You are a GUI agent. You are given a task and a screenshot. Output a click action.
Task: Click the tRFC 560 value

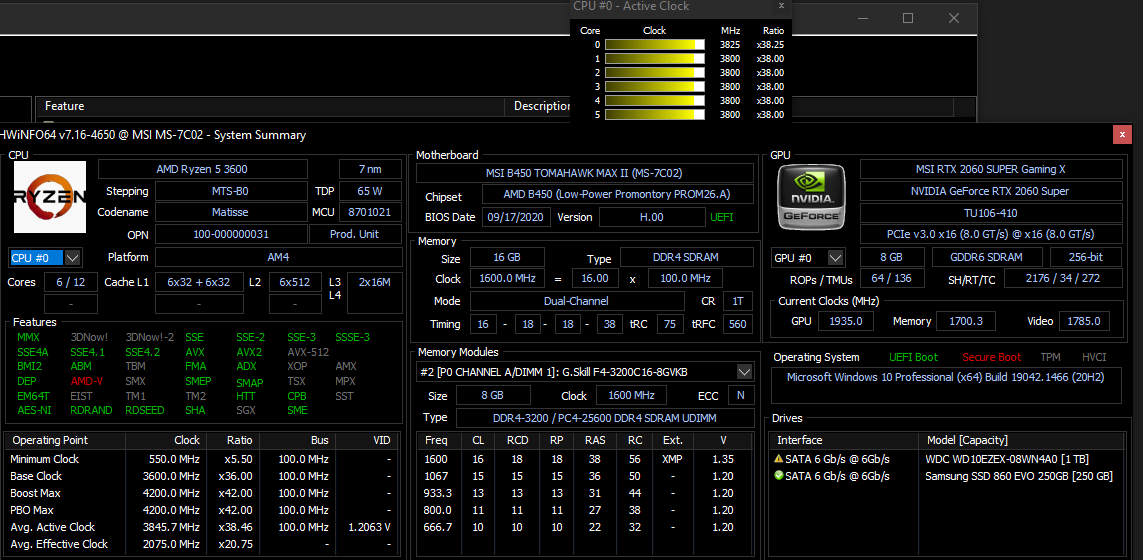click(x=738, y=324)
